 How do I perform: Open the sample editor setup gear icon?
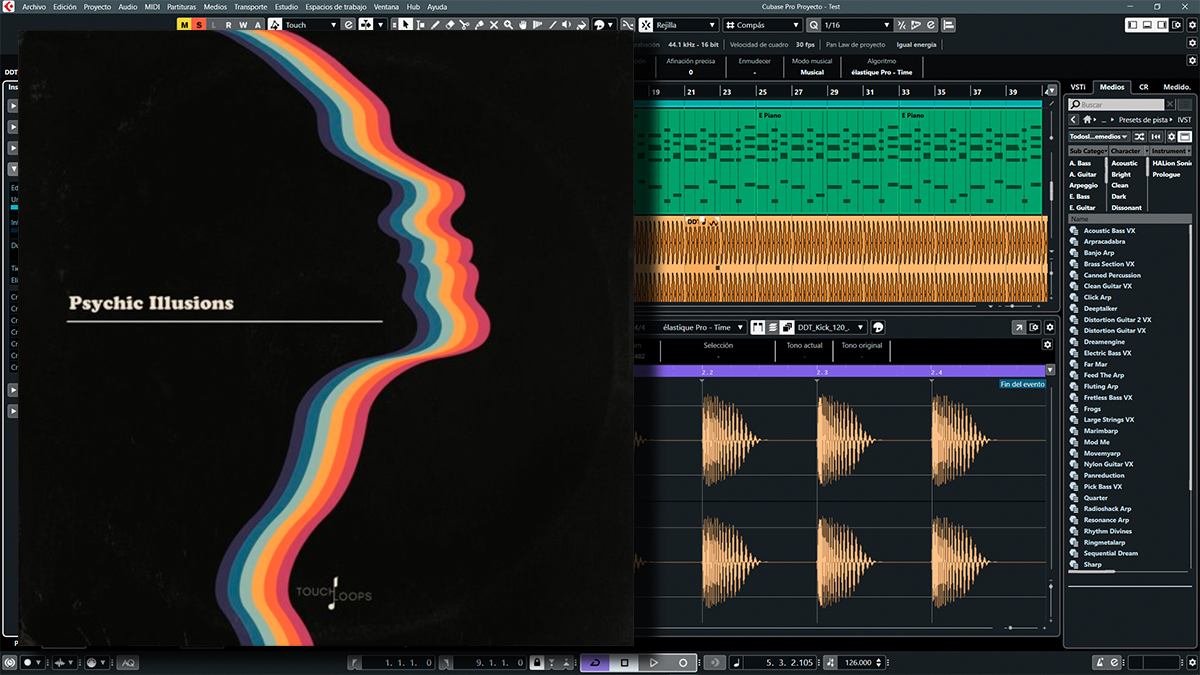(x=1049, y=327)
